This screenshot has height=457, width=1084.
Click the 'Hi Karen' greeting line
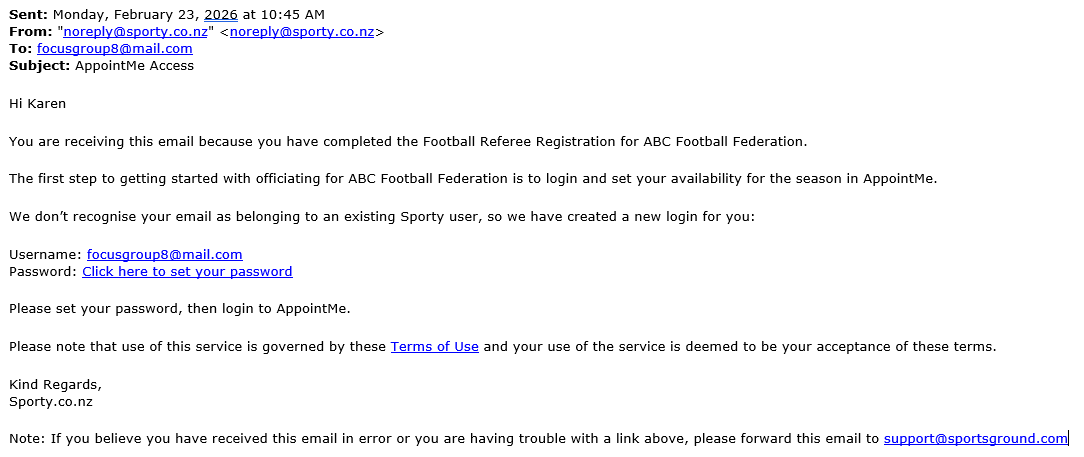(x=37, y=104)
